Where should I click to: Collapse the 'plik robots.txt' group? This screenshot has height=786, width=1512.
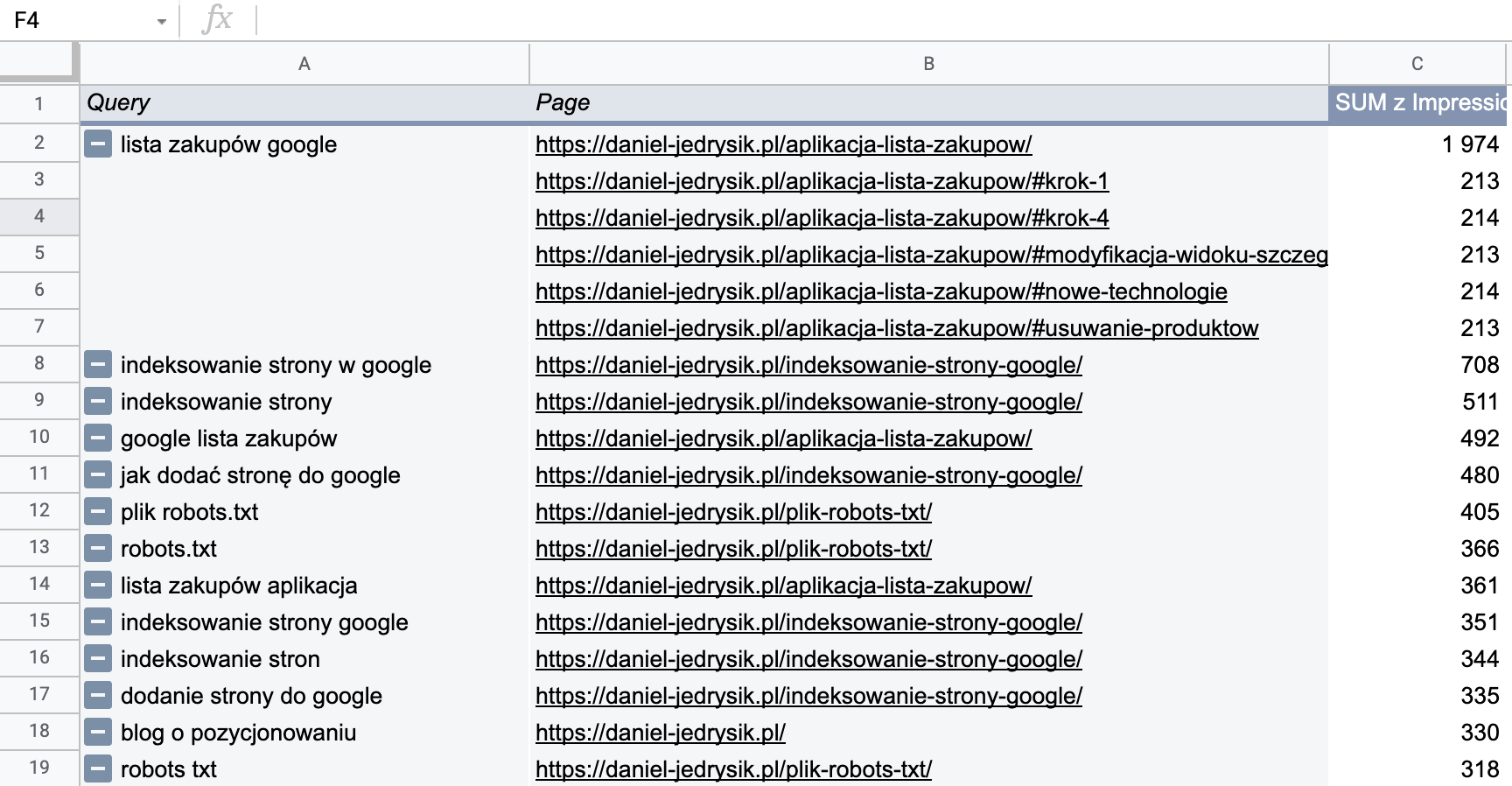[98, 511]
